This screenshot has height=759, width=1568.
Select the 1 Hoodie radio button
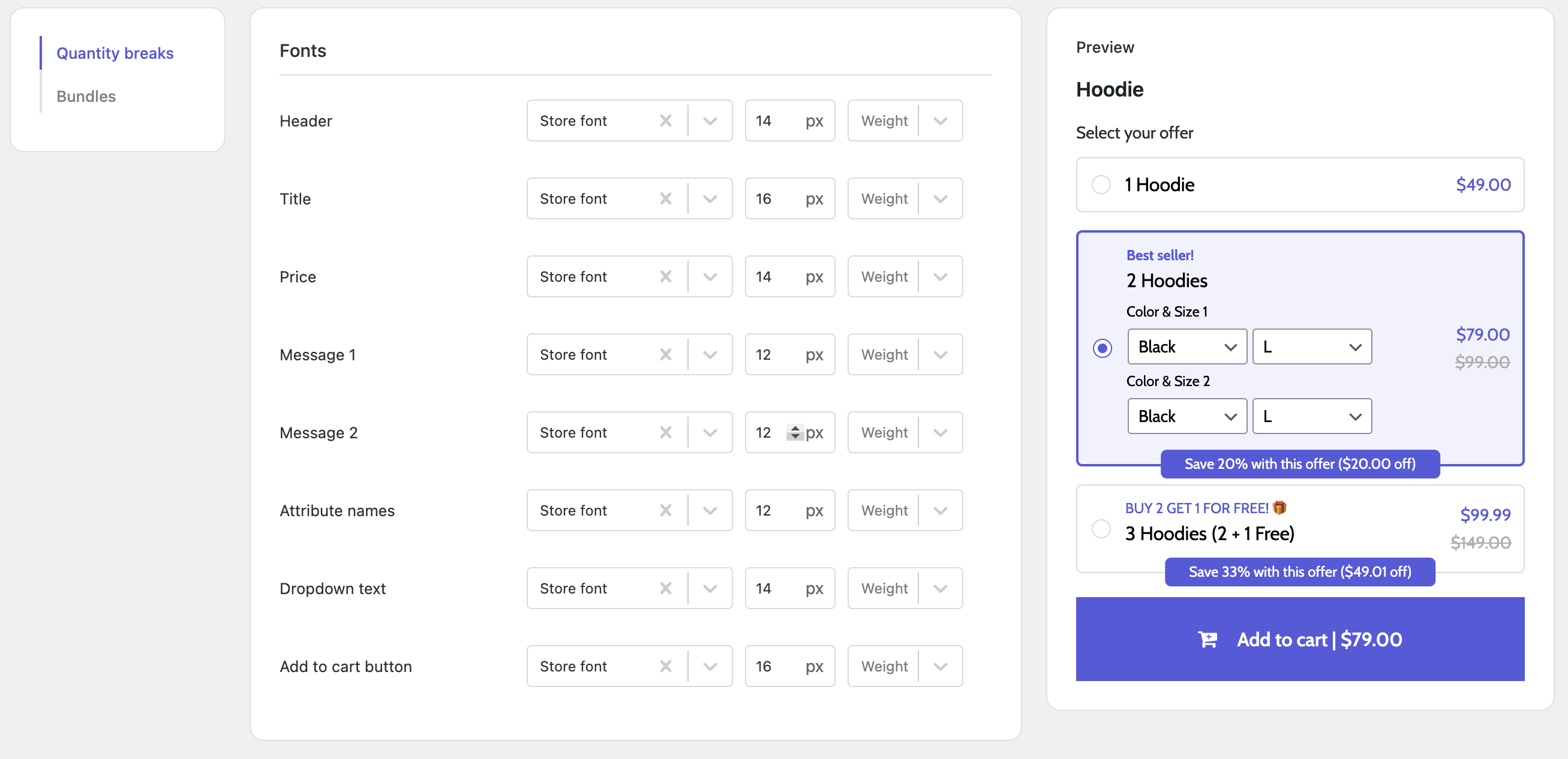1100,184
